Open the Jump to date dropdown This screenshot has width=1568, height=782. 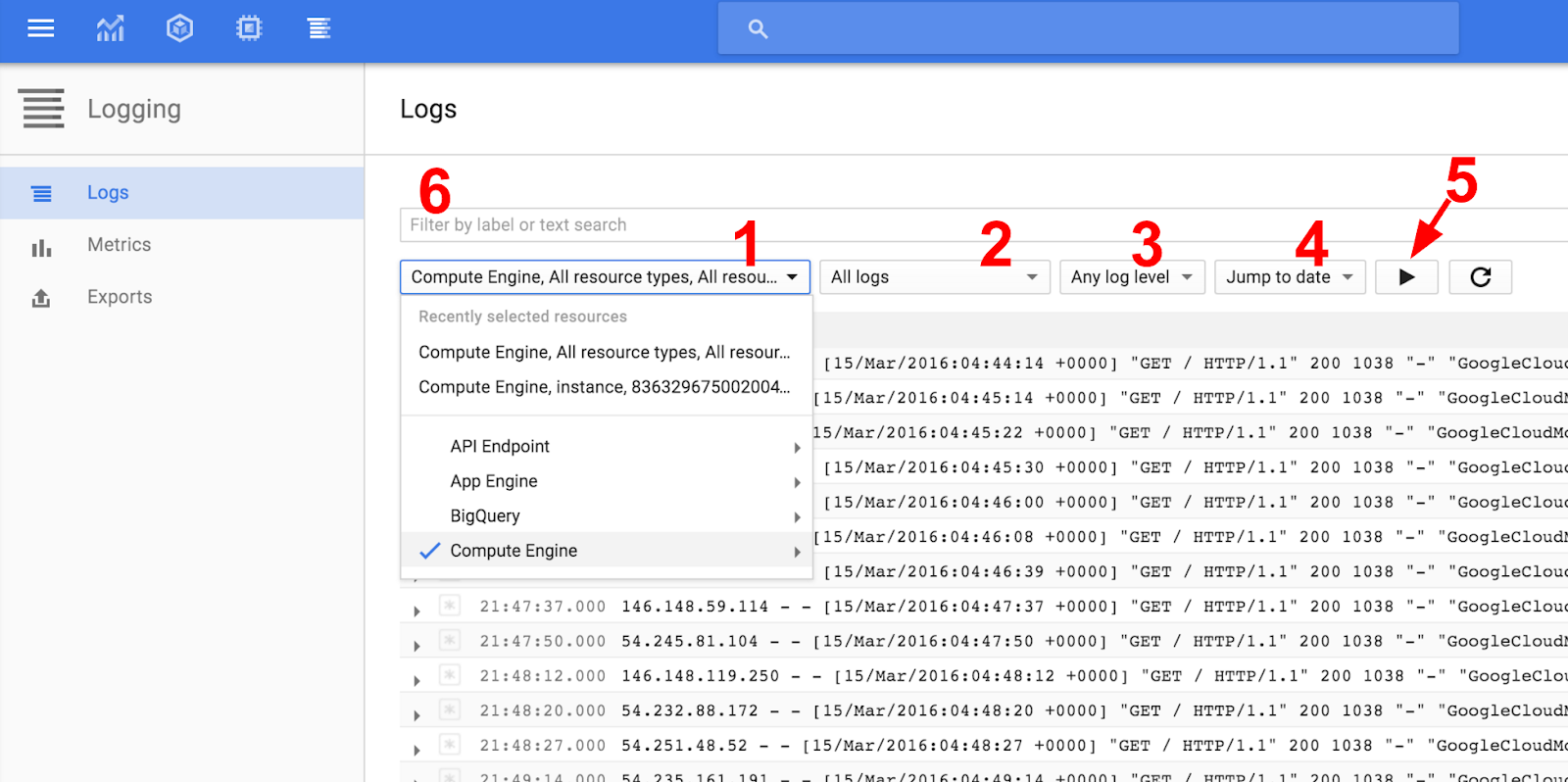[x=1289, y=277]
